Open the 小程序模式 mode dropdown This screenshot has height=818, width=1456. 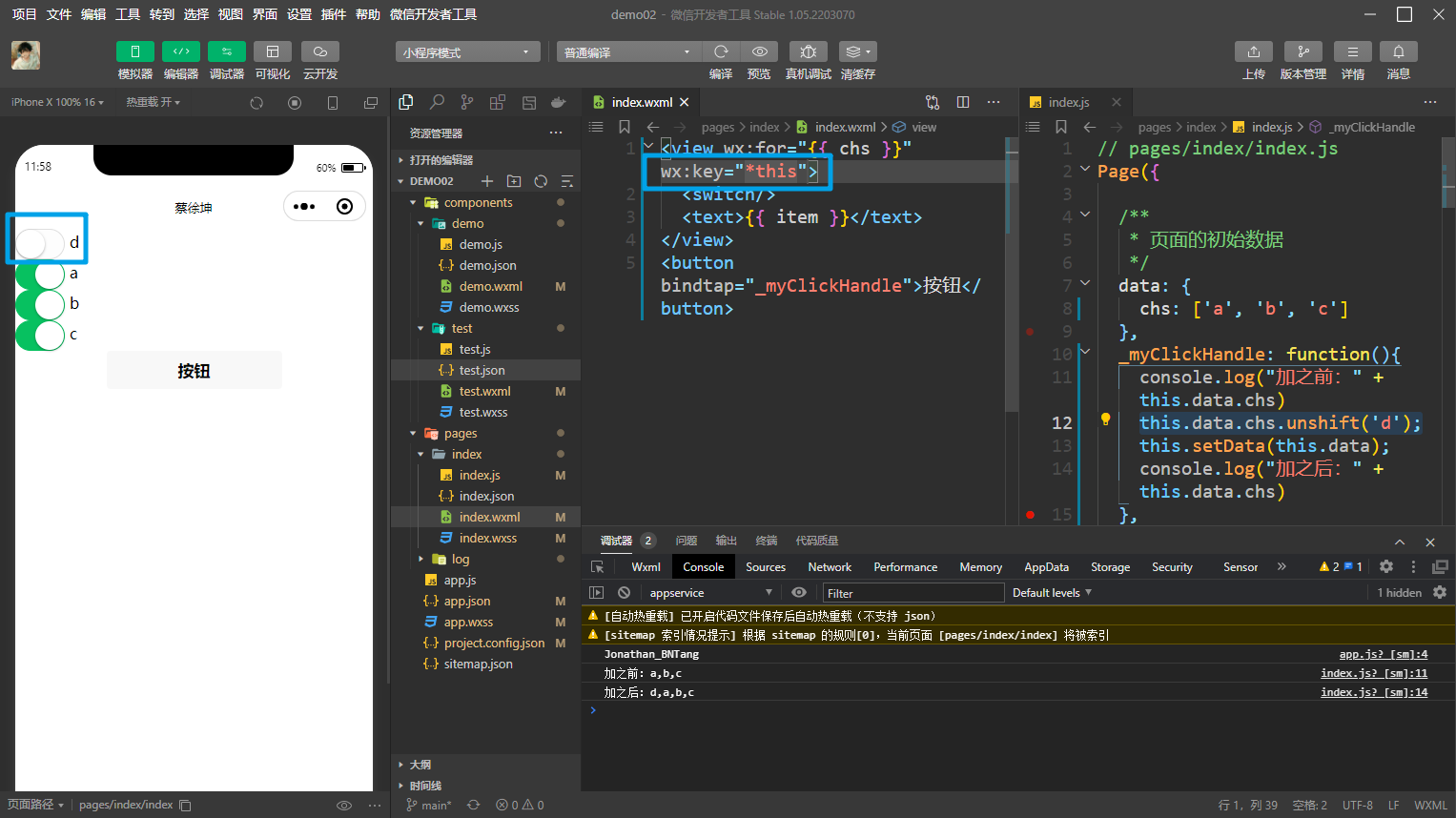[x=467, y=52]
